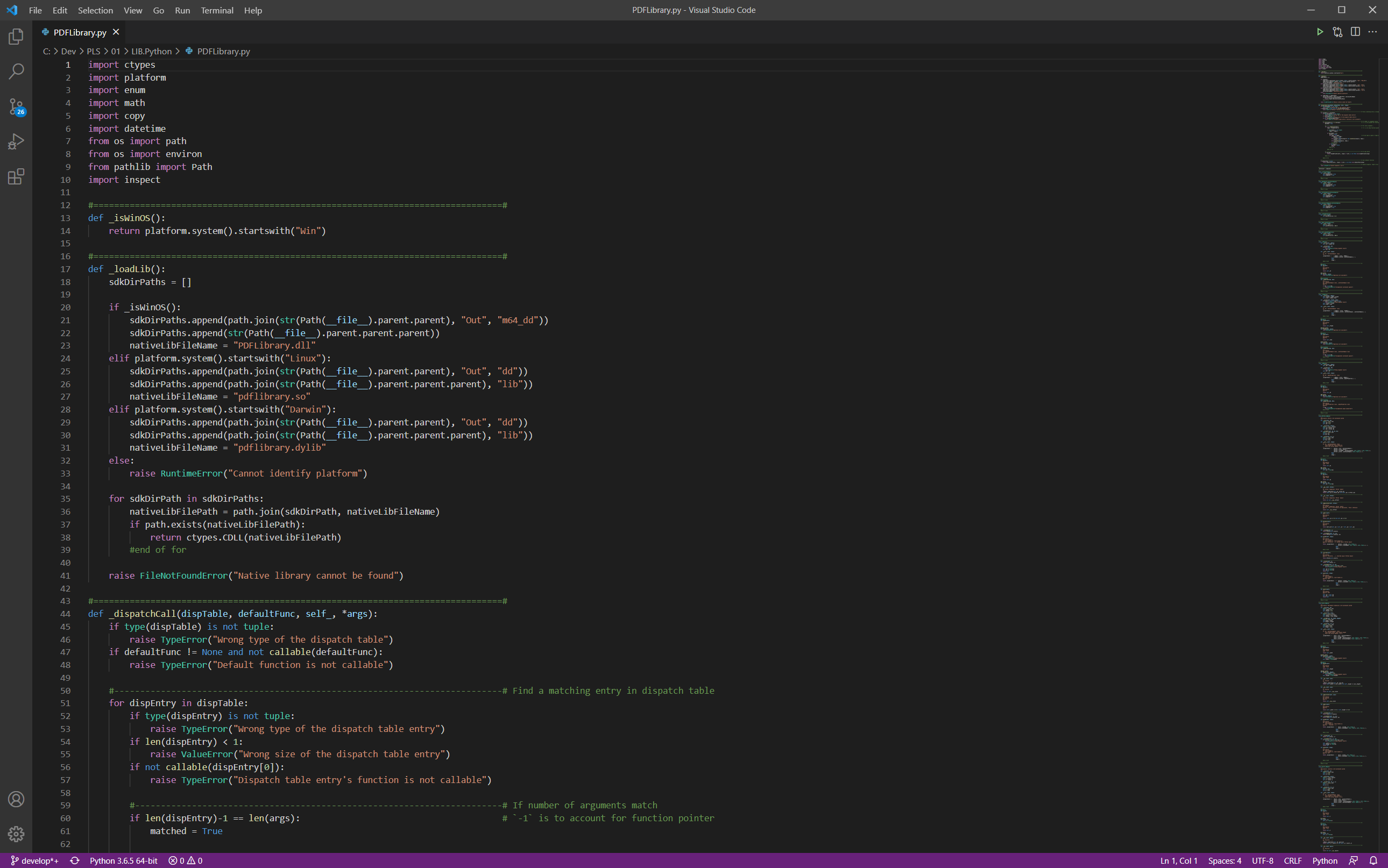
Task: Open the View menu
Action: pyautogui.click(x=133, y=10)
